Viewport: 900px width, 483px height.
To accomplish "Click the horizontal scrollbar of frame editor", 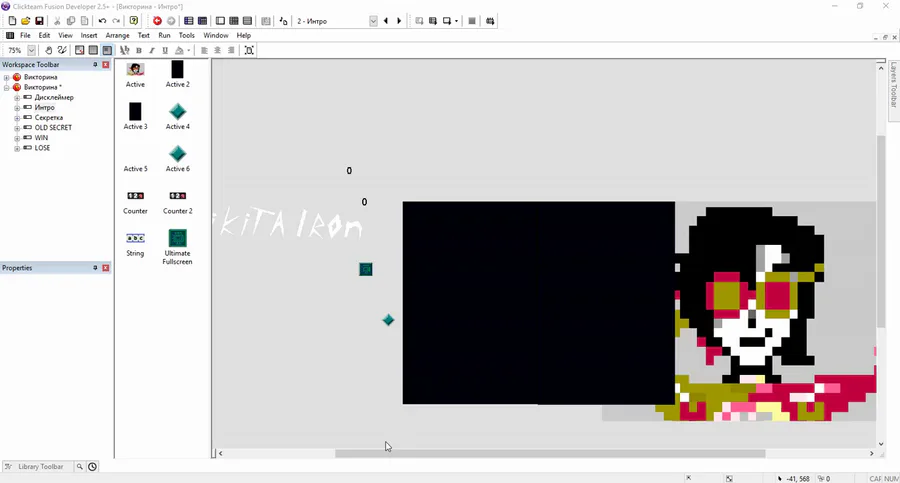I will click(550, 454).
